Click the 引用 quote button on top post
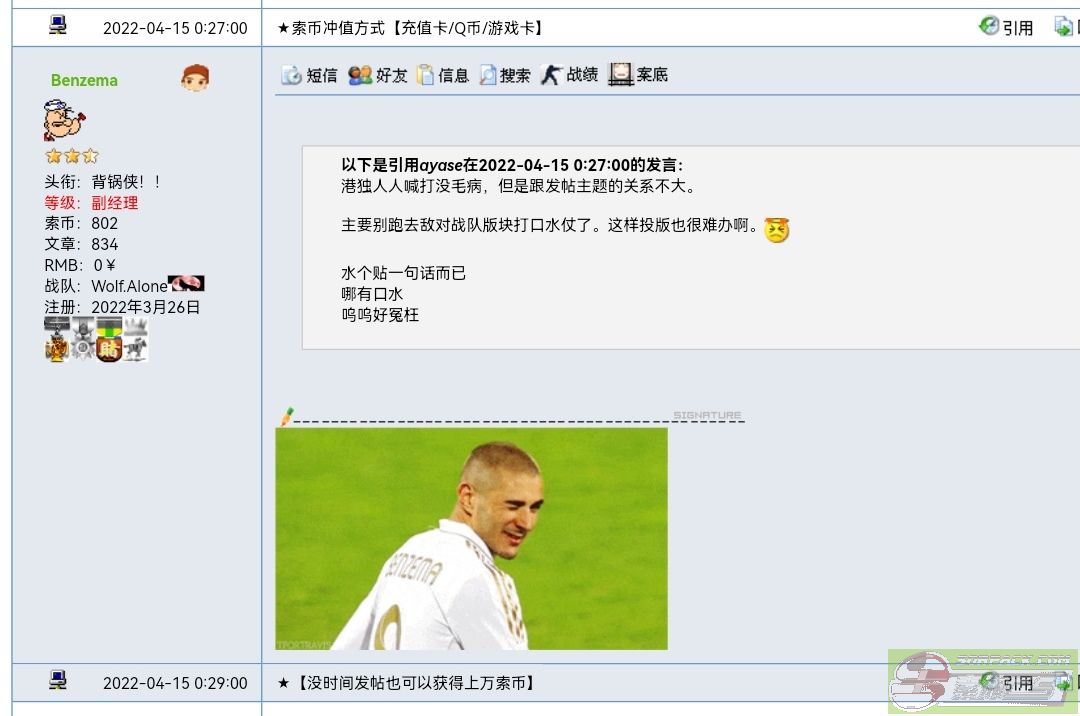The height and width of the screenshot is (716, 1080). coord(1006,27)
